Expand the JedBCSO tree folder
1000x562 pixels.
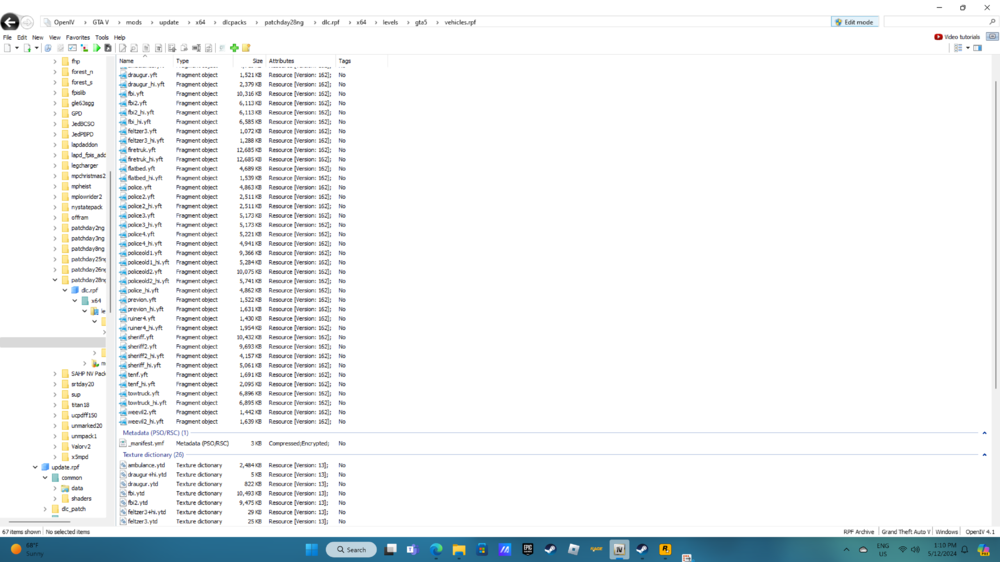(x=55, y=124)
